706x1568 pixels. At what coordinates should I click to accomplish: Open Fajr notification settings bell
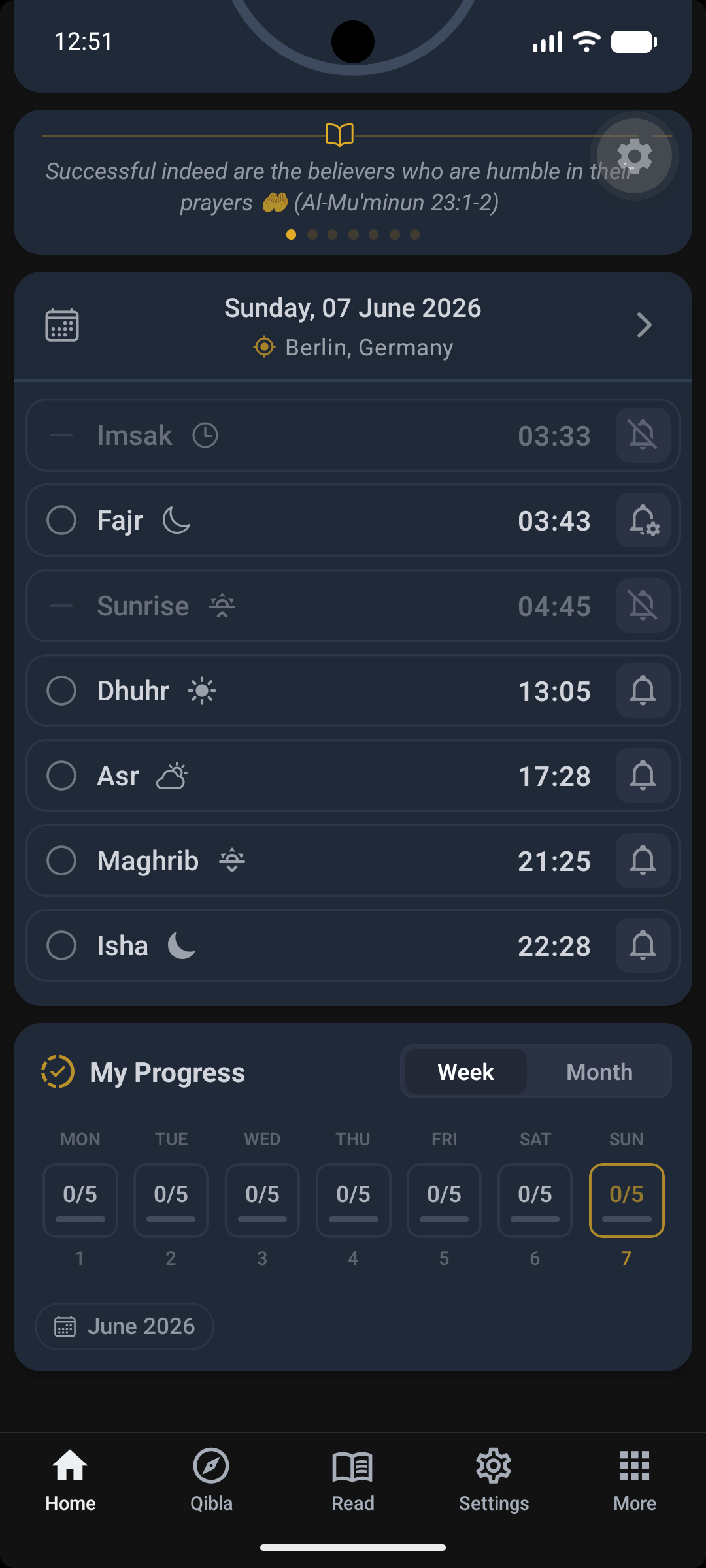click(x=643, y=521)
